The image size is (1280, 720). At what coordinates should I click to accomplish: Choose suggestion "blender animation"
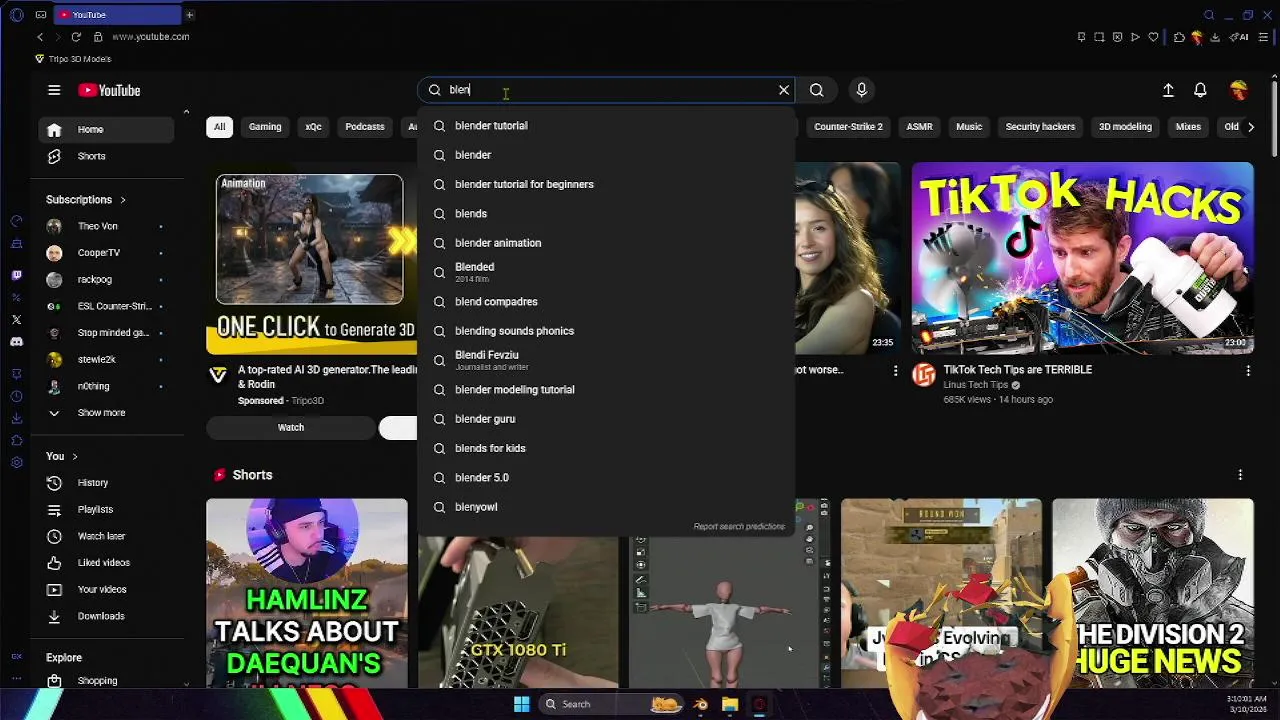(606, 243)
